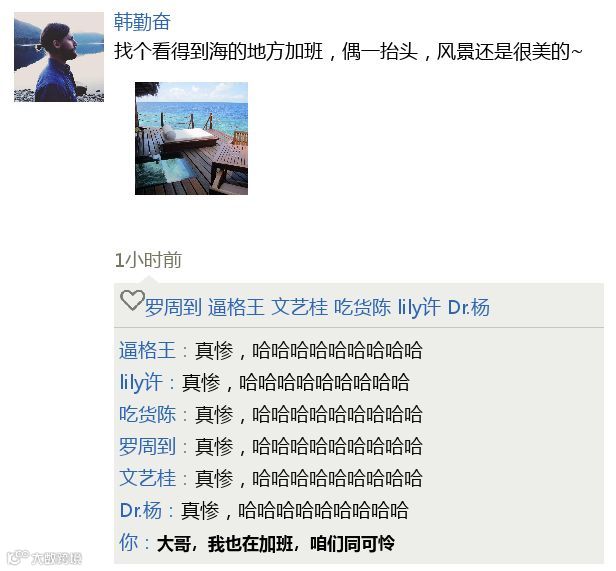Click the heart like icon
Viewport: 616px width, 571px height.
132,300
